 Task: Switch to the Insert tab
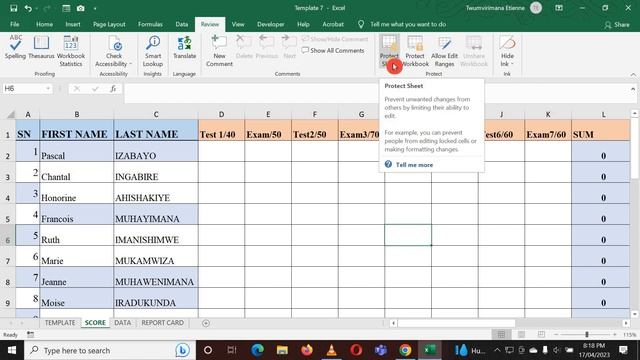point(73,24)
